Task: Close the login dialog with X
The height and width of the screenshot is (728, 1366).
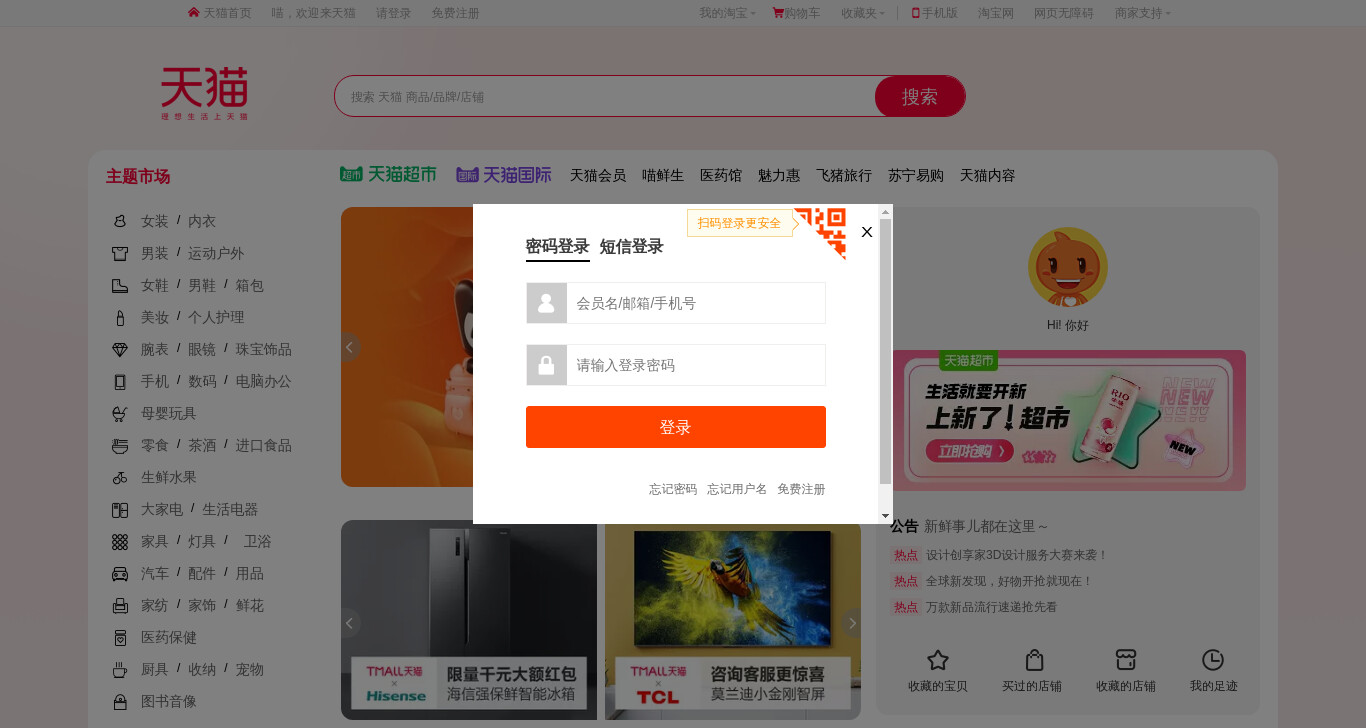Action: tap(867, 232)
